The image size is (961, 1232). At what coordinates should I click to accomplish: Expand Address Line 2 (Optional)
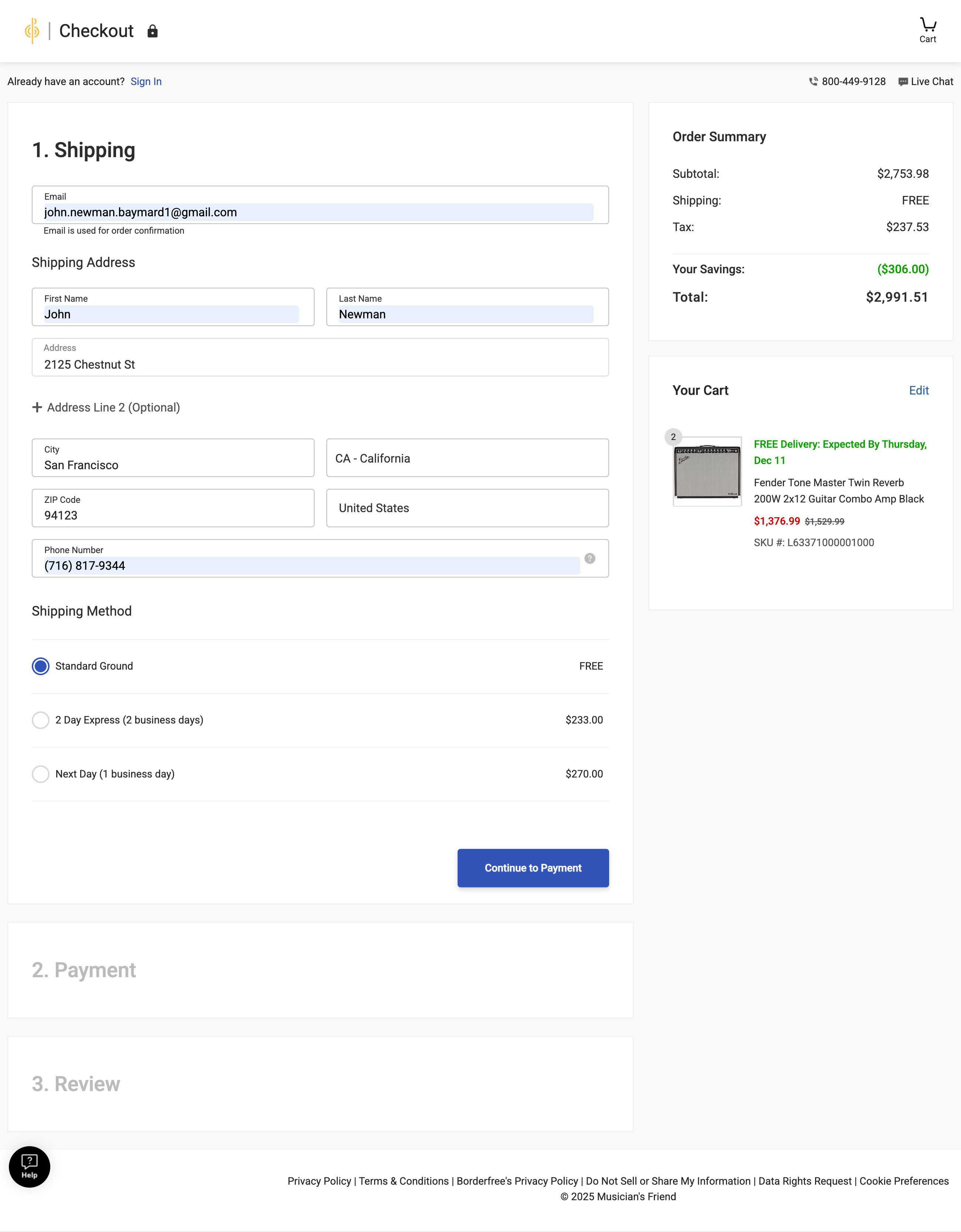[x=113, y=407]
